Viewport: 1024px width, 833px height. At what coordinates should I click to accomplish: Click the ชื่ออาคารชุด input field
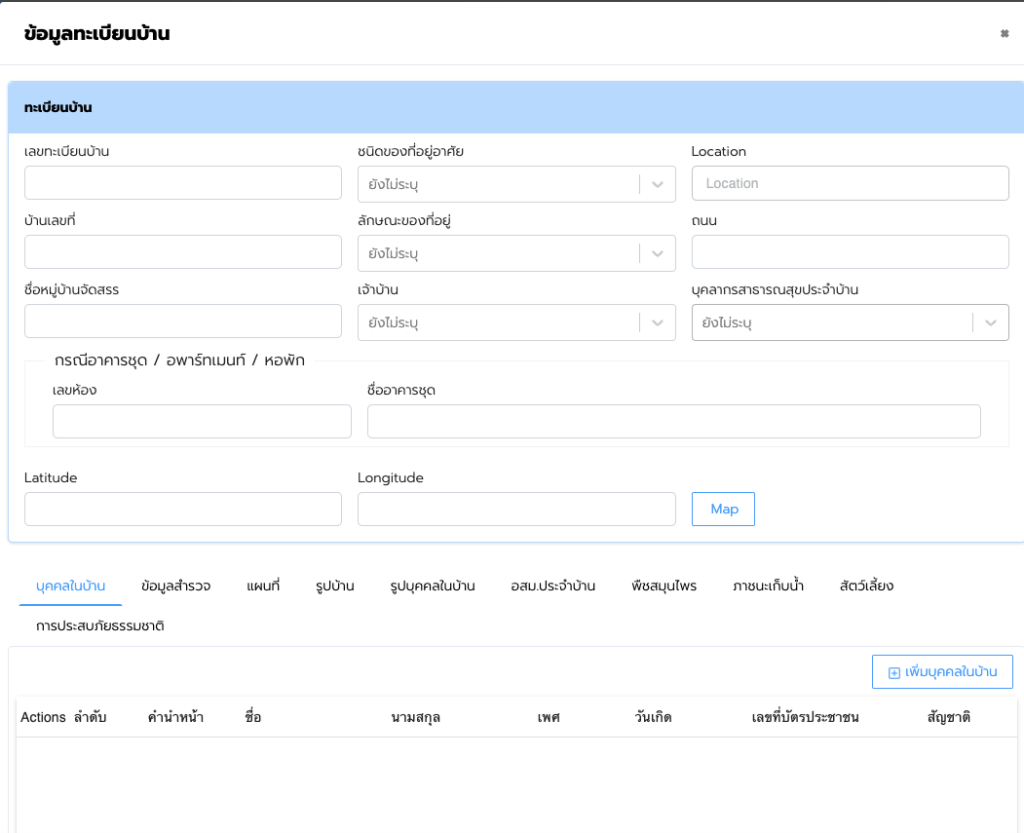[x=673, y=421]
